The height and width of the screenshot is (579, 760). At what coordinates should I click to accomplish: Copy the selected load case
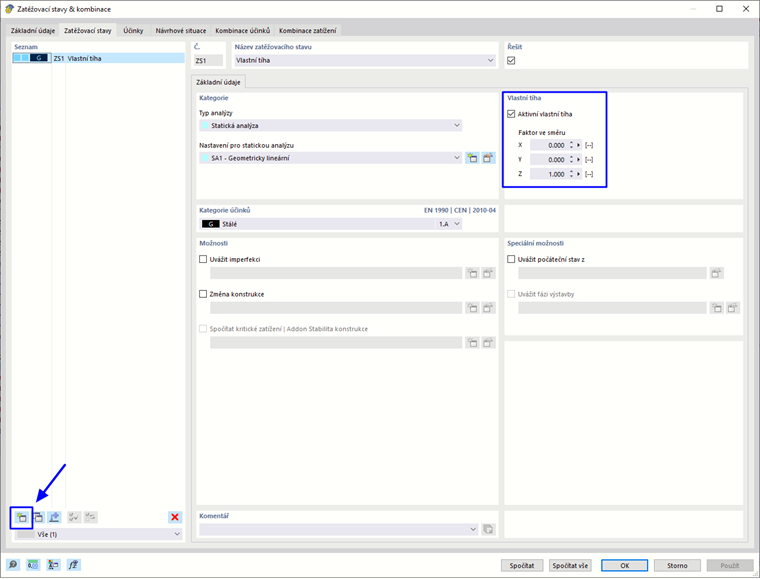point(38,517)
